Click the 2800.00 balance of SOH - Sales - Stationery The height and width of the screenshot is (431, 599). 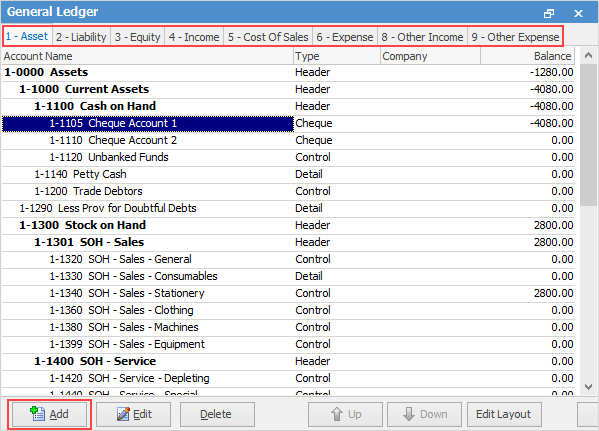[x=554, y=293]
